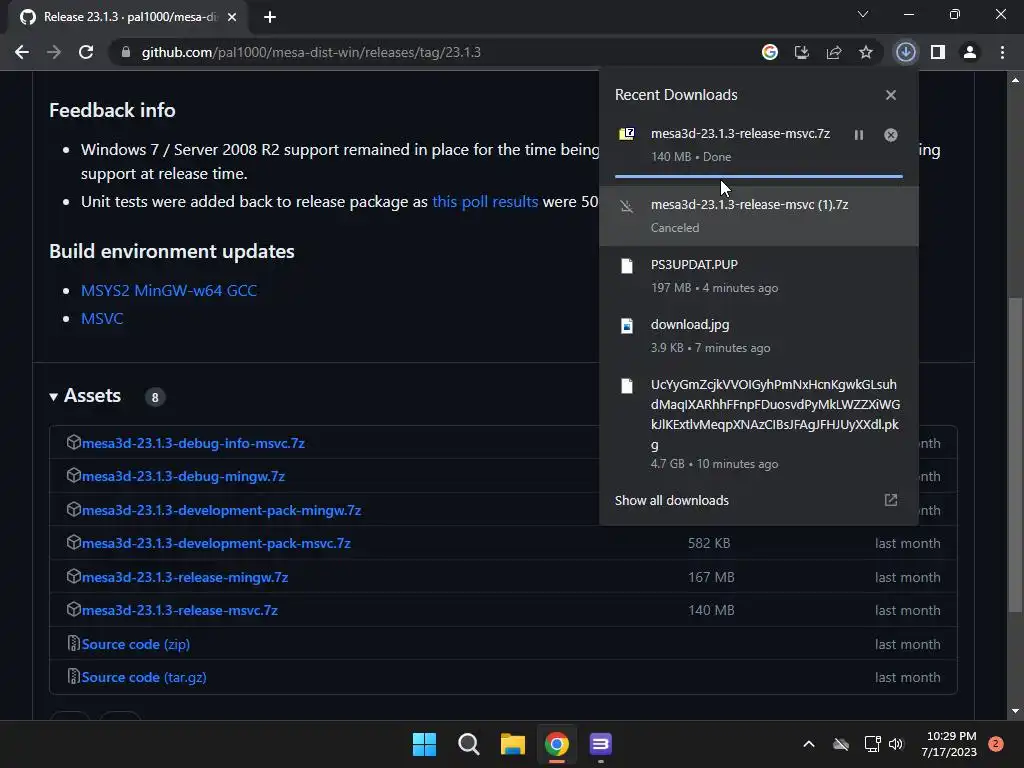Download Source code (tar.gz)

tap(144, 678)
